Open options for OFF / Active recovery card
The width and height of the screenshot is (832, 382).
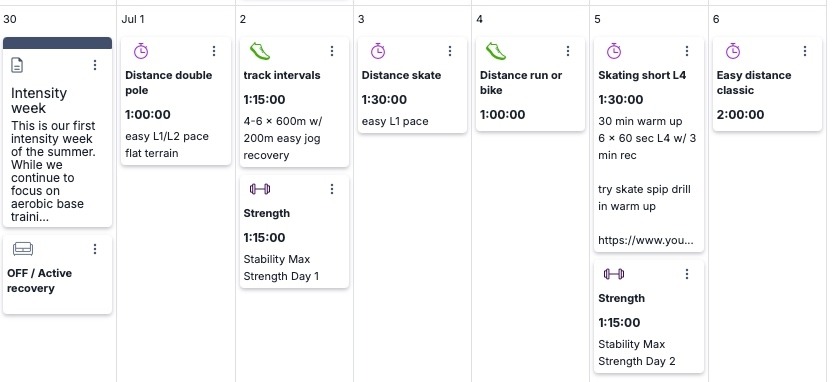(x=95, y=249)
